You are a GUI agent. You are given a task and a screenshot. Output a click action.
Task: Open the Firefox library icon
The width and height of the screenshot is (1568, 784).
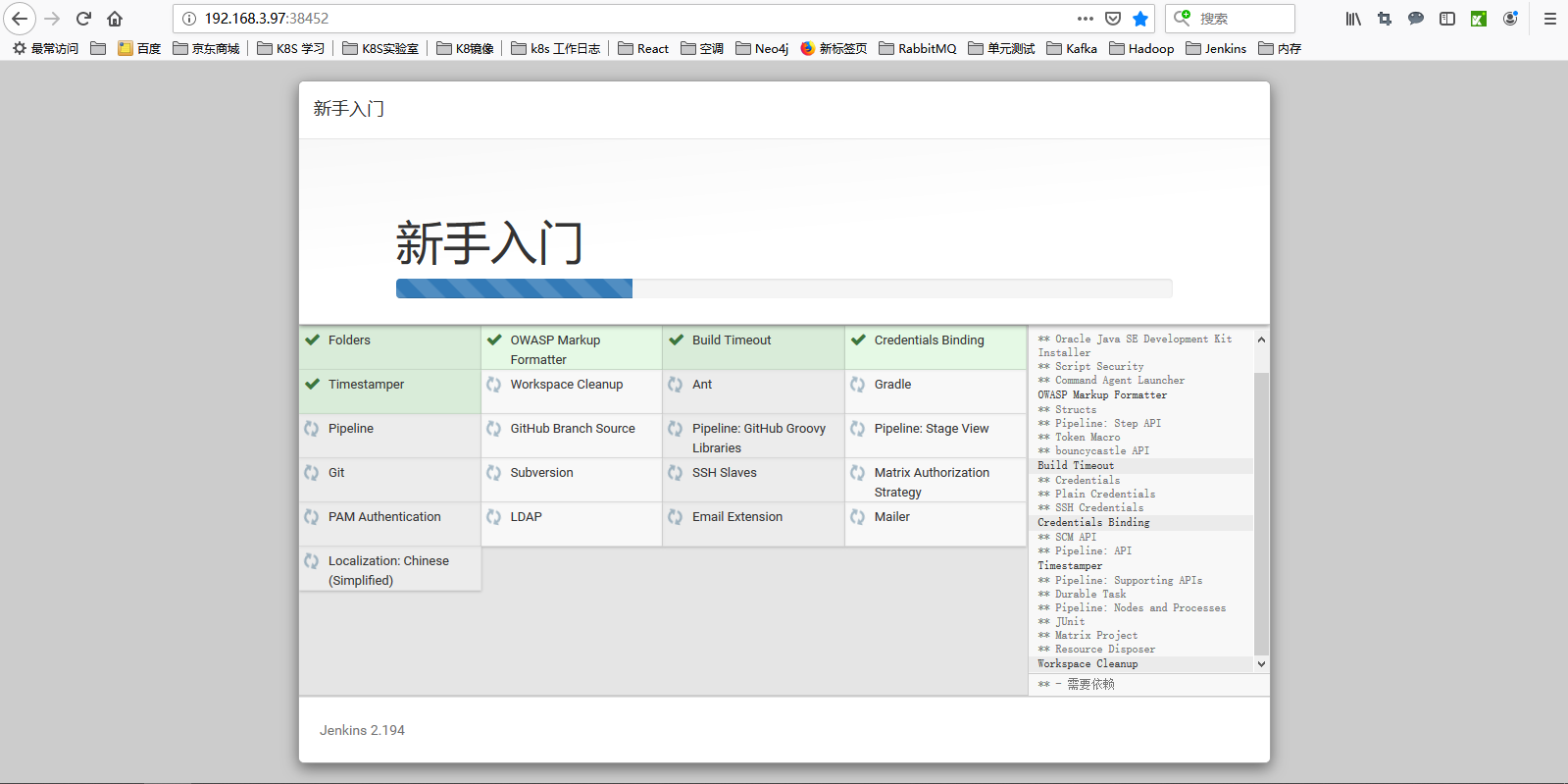(1353, 19)
